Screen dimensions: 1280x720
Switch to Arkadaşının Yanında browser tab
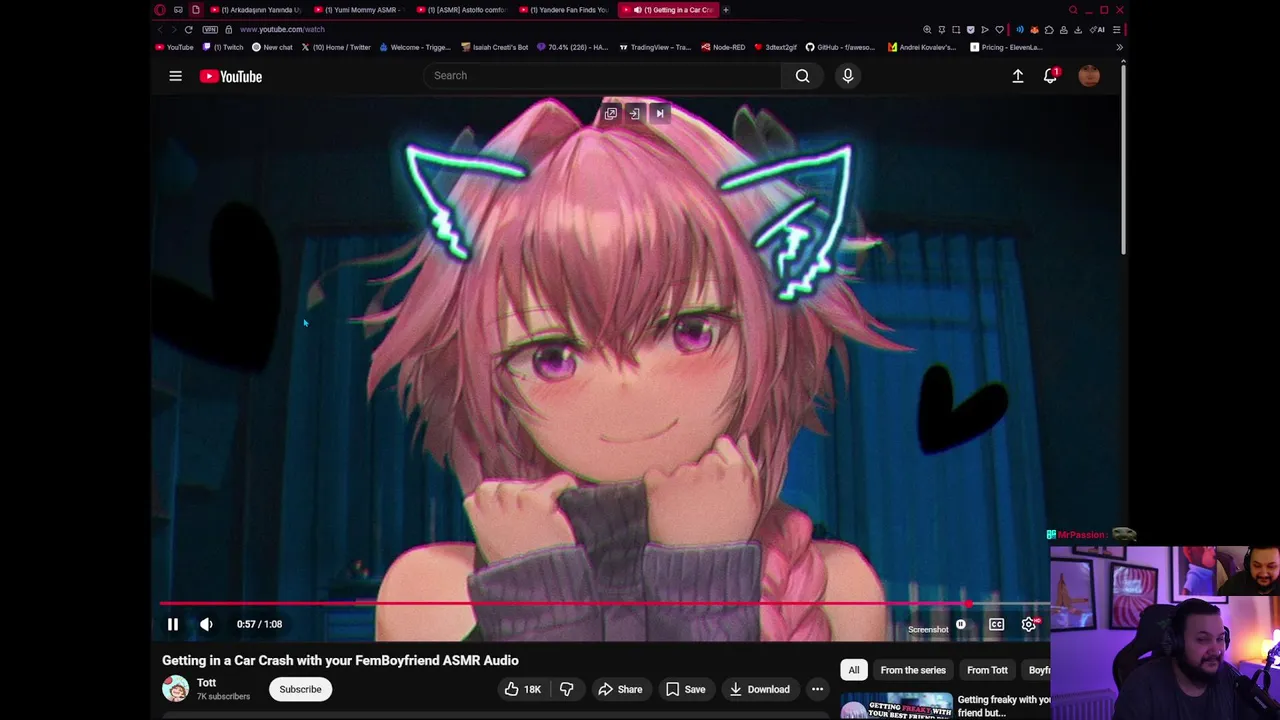click(x=256, y=10)
